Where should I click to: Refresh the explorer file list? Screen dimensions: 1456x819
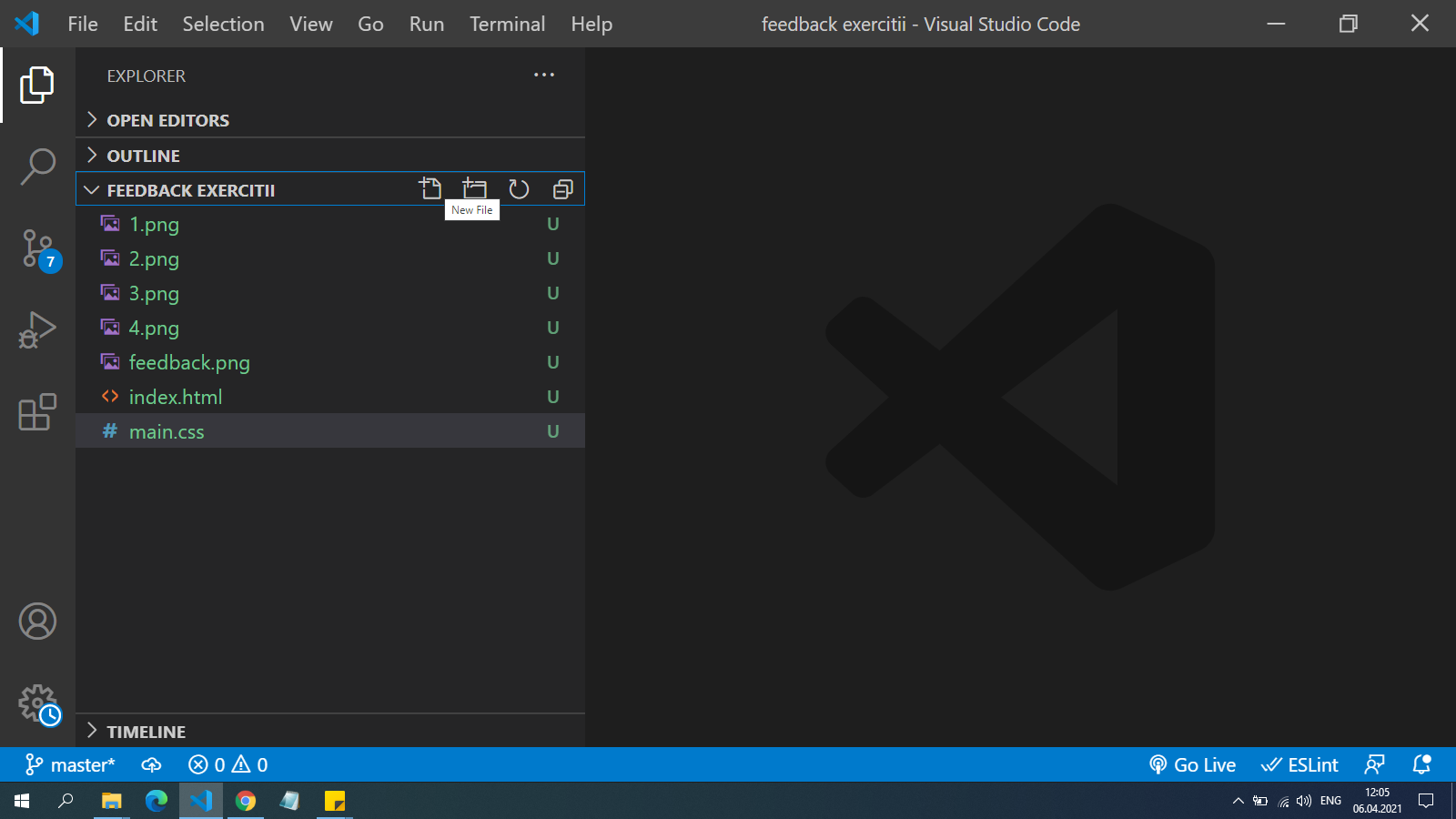pyautogui.click(x=519, y=189)
